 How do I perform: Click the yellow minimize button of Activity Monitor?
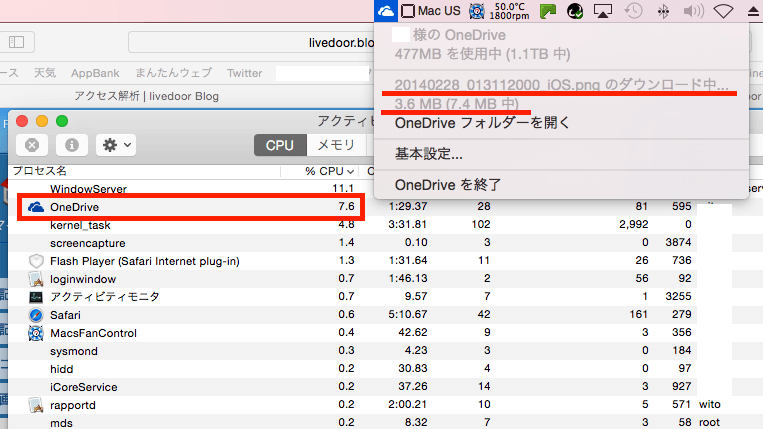tap(42, 121)
